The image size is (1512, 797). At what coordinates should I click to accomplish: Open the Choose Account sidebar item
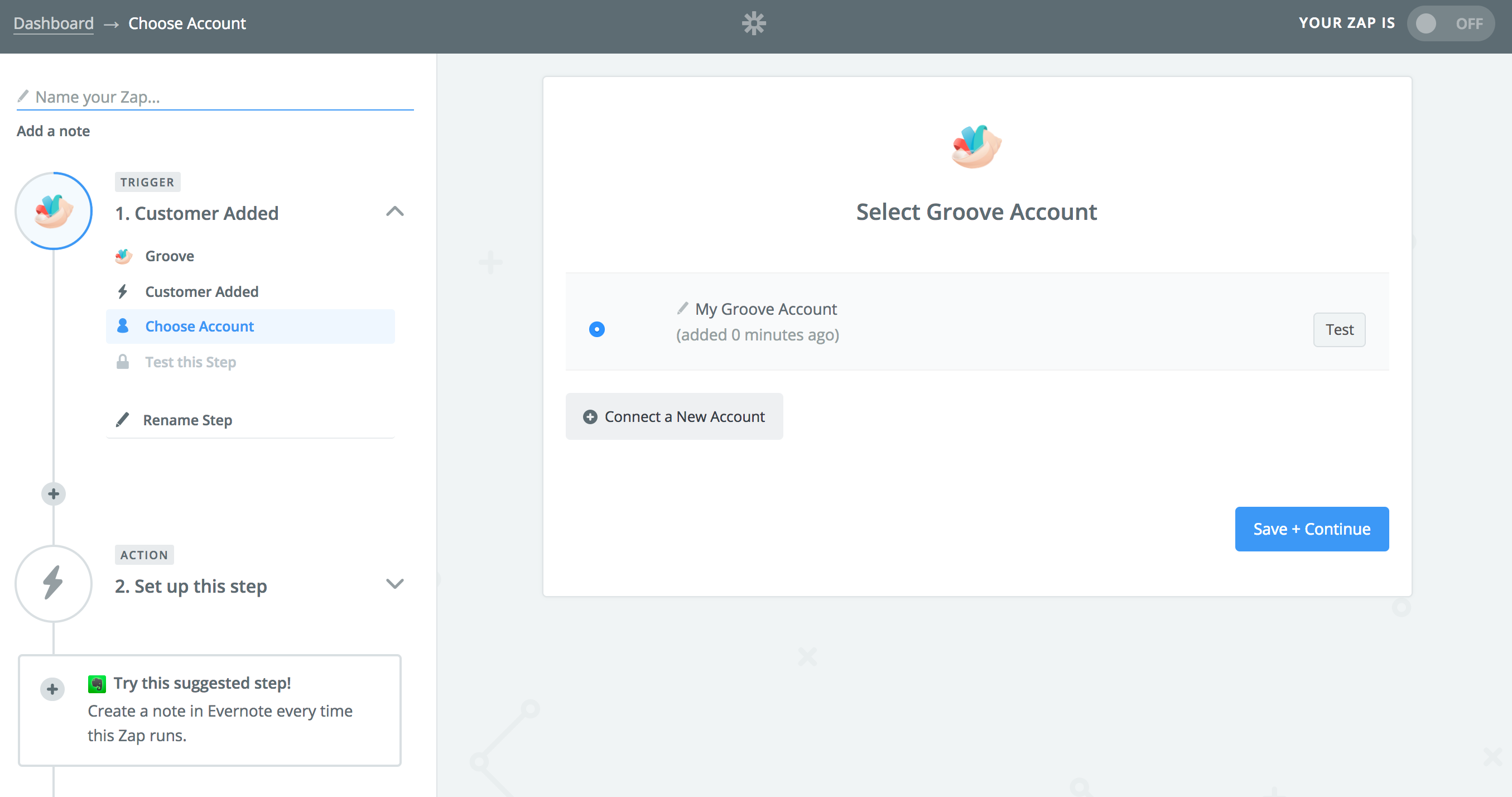[200, 327]
